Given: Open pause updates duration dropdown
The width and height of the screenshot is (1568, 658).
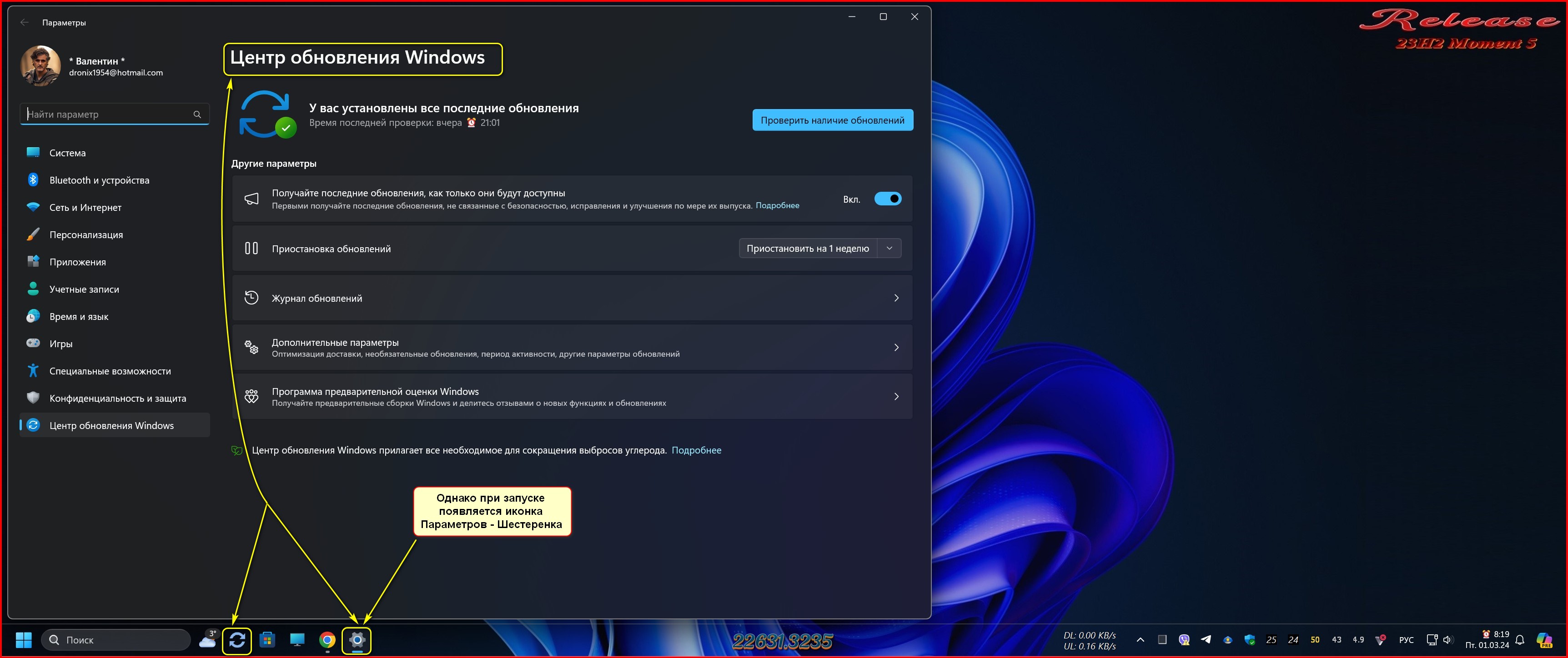Looking at the screenshot, I should tap(889, 248).
